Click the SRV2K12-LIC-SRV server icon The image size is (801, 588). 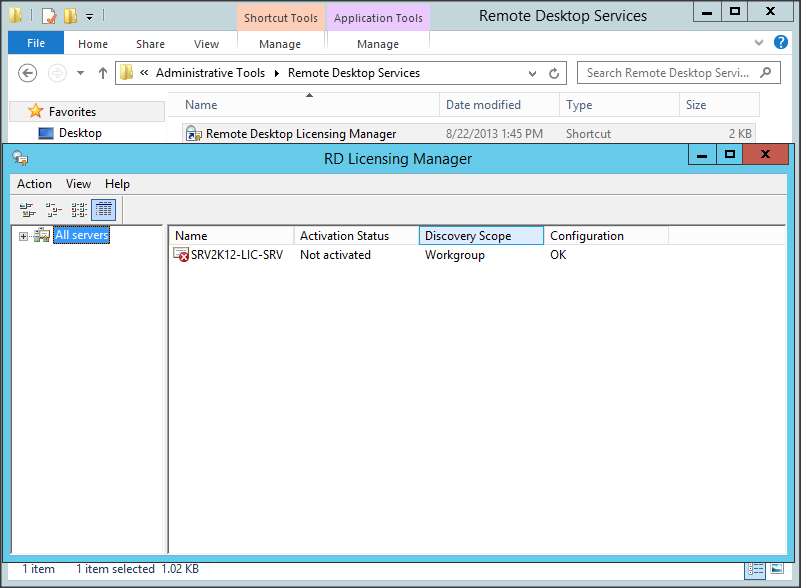181,255
